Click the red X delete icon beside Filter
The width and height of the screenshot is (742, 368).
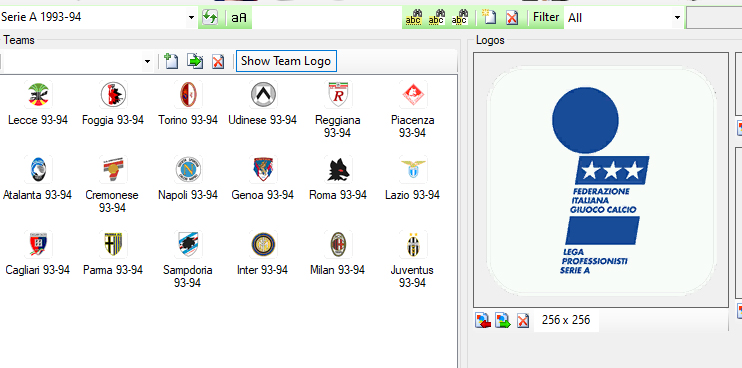pos(512,18)
